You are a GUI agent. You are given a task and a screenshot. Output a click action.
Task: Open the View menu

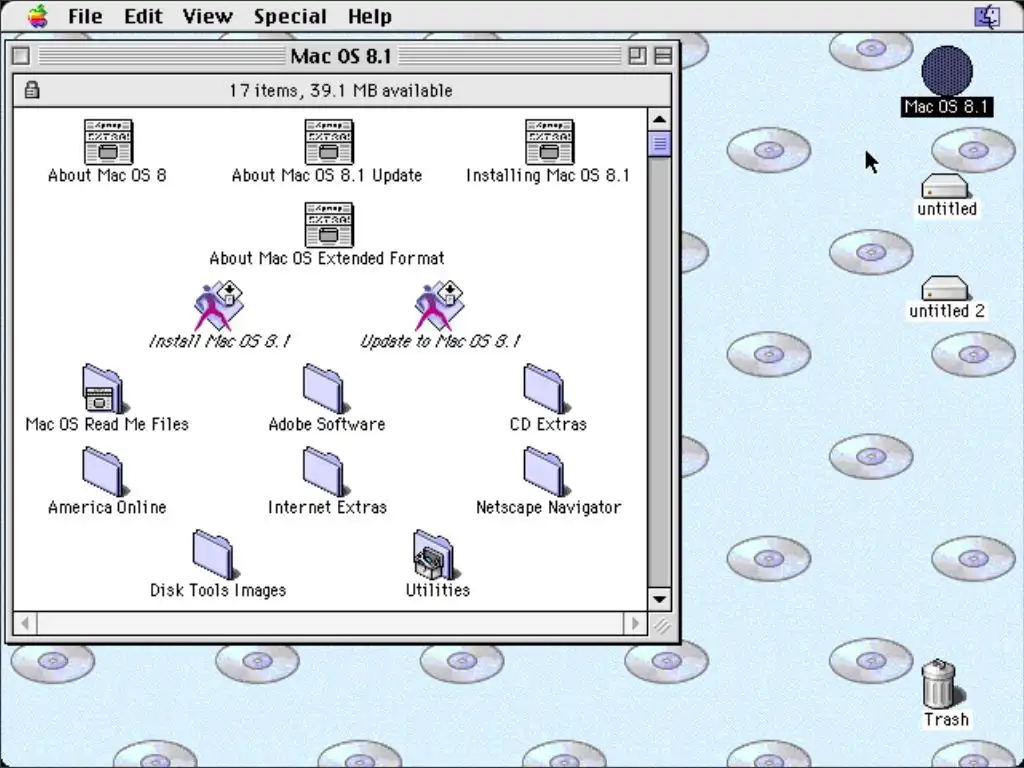(x=207, y=16)
